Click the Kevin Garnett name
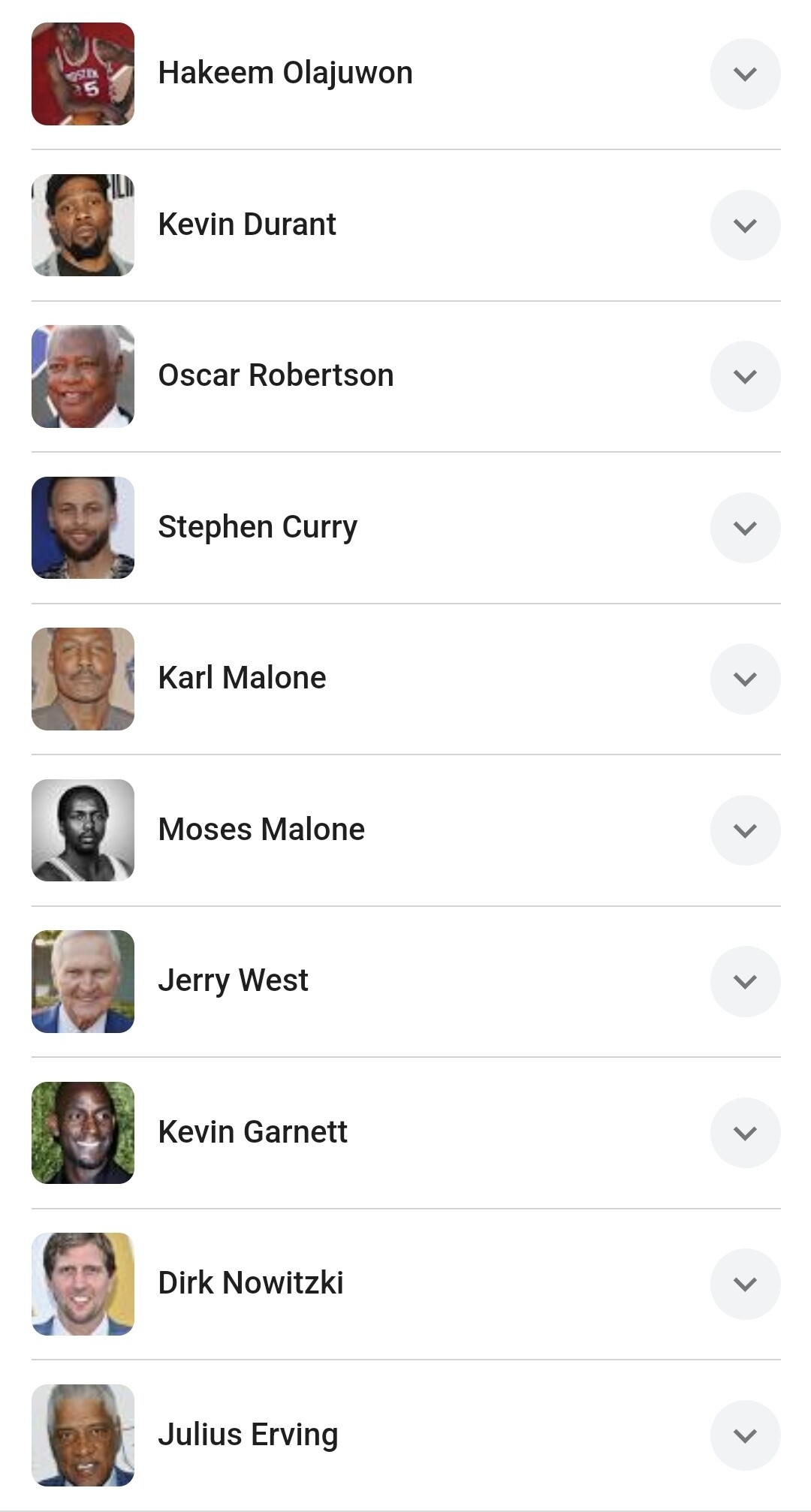 [252, 1132]
